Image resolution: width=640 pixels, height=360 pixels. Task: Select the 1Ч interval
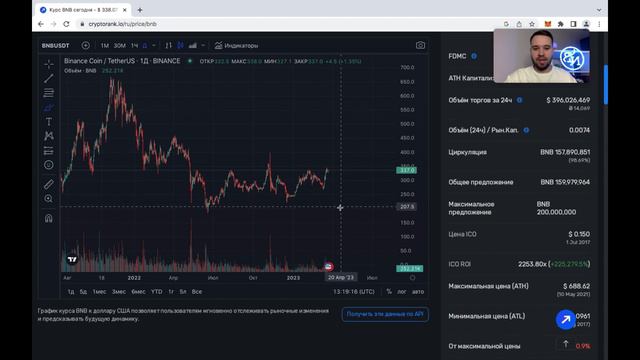tap(134, 45)
